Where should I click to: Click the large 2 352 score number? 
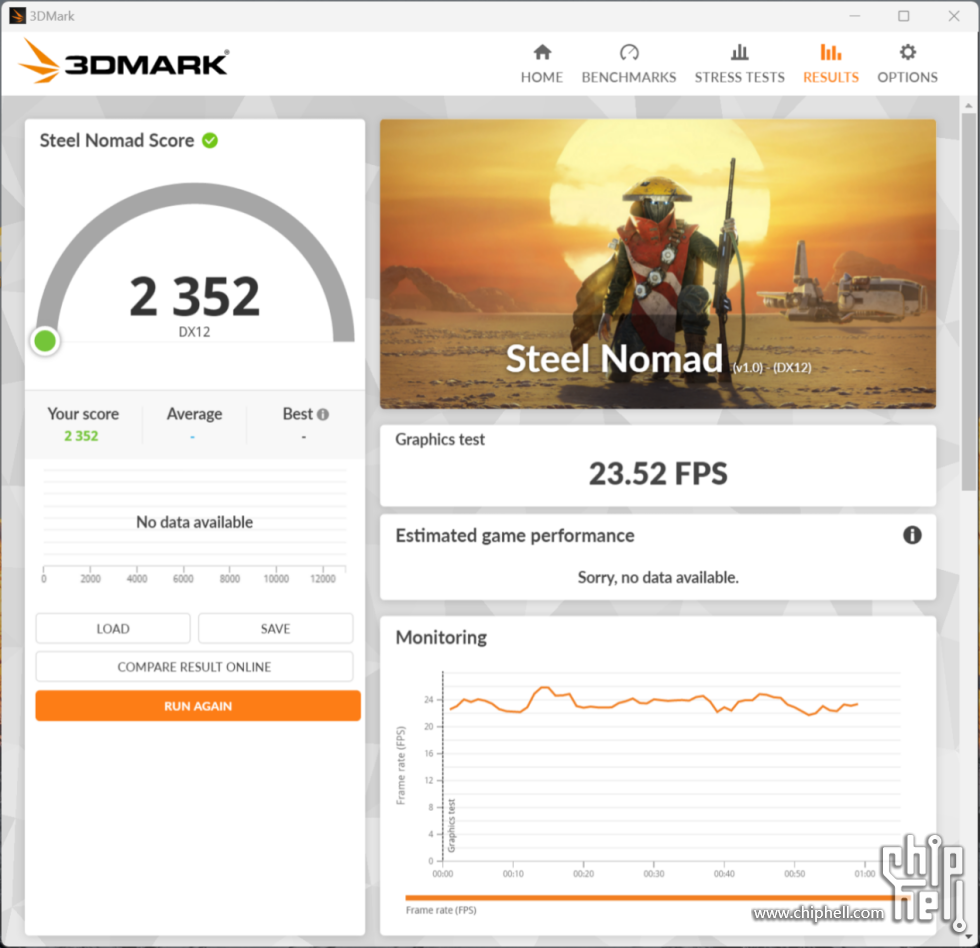(x=194, y=296)
